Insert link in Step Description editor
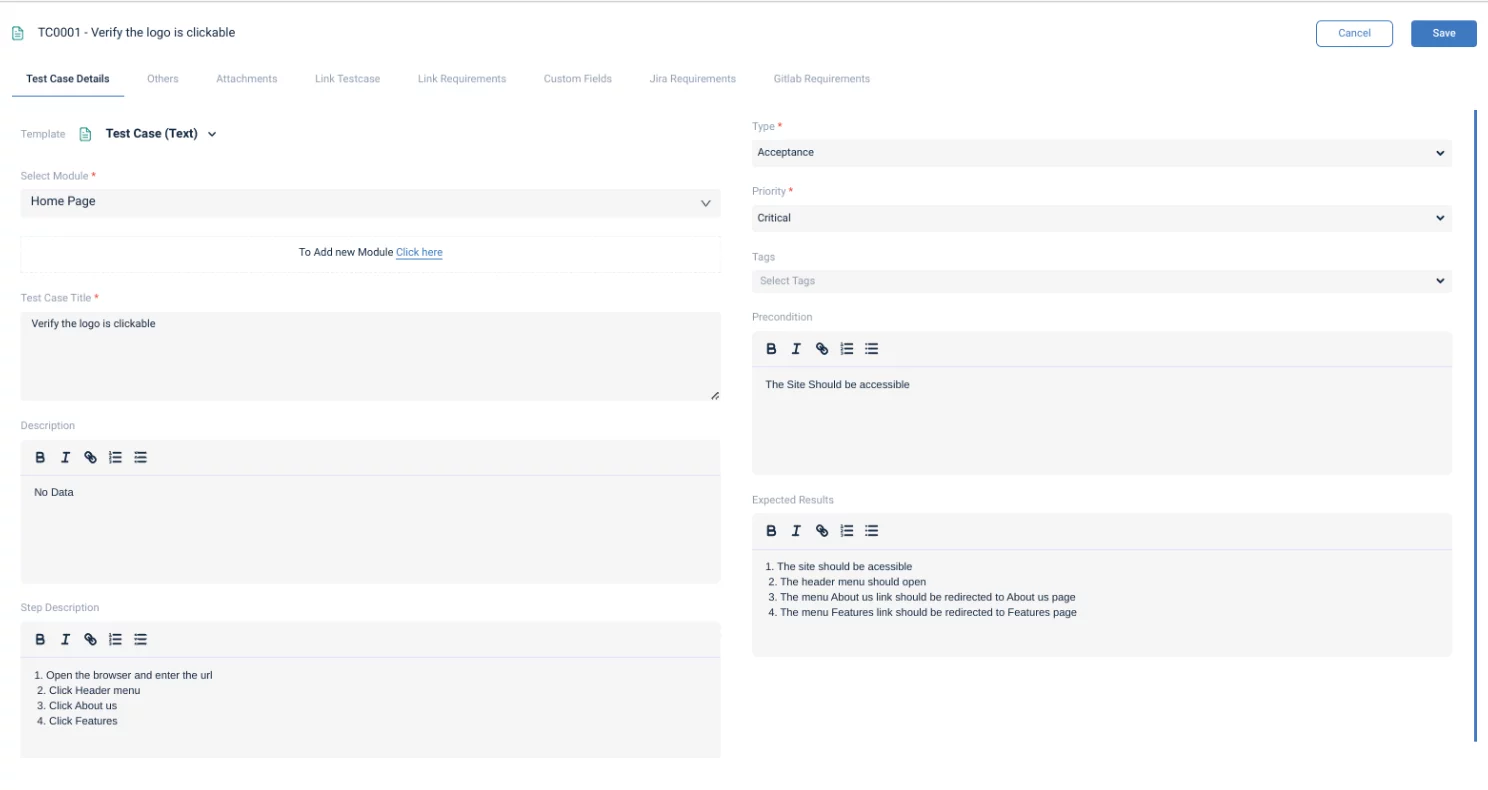This screenshot has width=1488, height=790. coord(90,639)
